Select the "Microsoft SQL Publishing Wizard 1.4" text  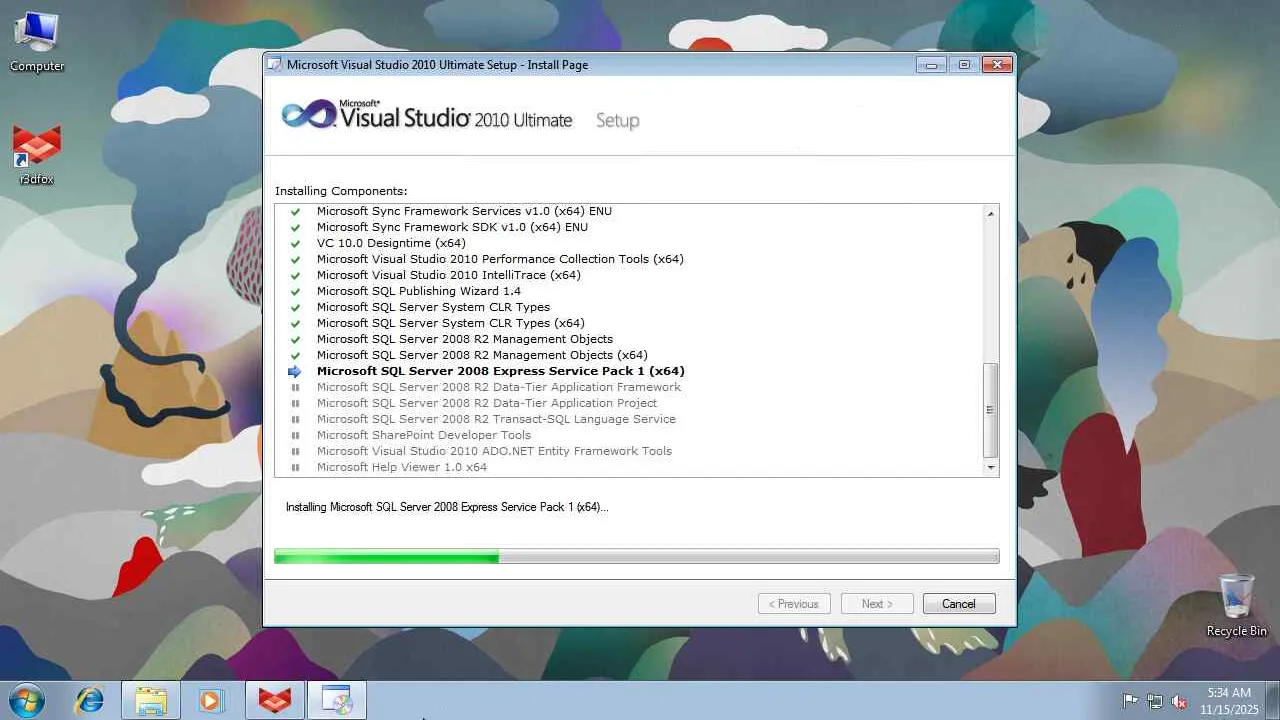(x=419, y=291)
